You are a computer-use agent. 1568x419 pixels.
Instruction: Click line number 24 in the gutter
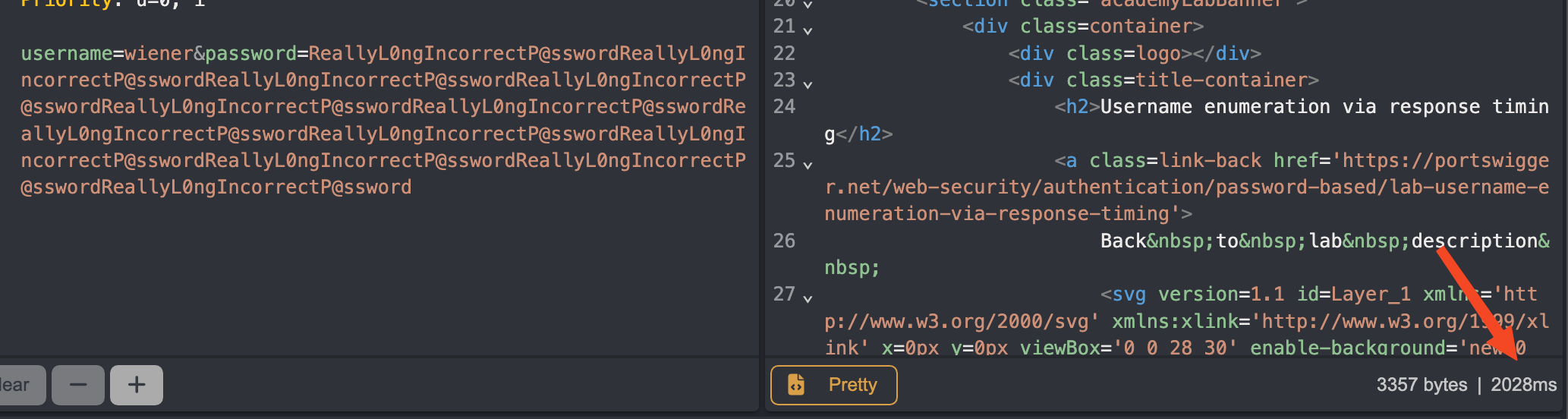tap(784, 106)
